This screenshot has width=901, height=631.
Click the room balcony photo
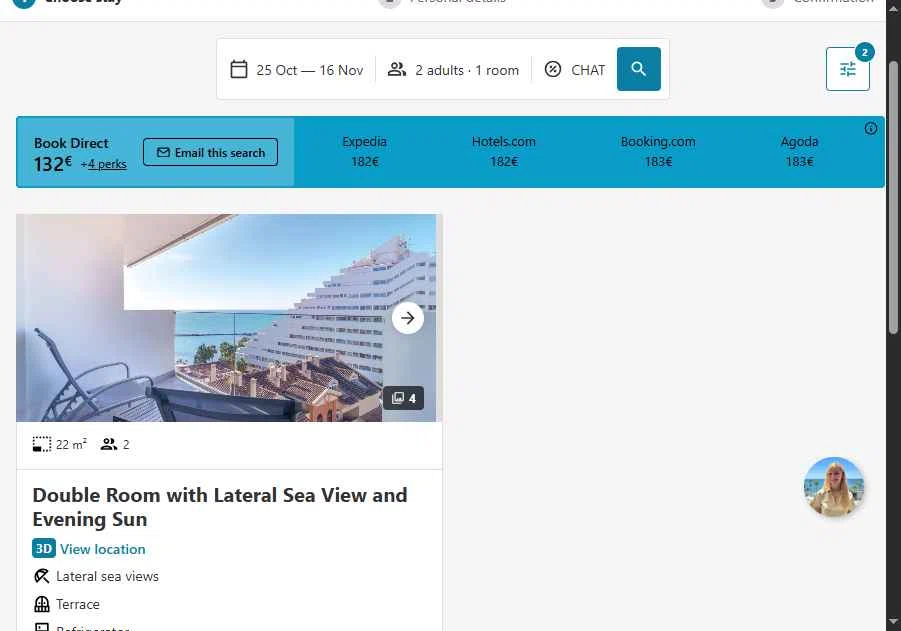point(229,318)
